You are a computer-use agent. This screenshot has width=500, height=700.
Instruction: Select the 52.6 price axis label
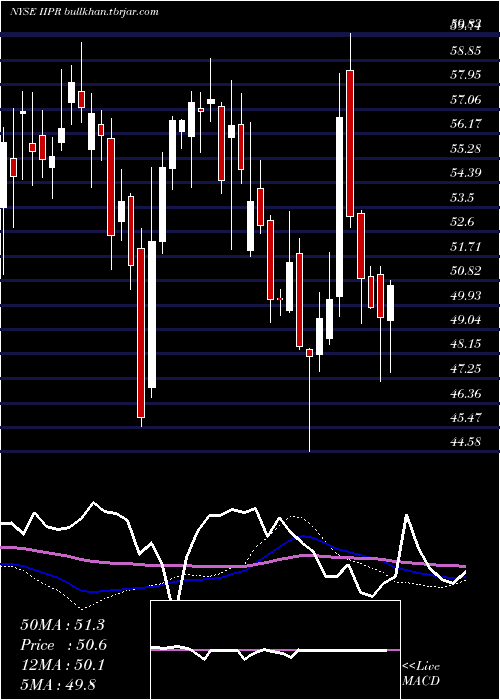pos(463,222)
